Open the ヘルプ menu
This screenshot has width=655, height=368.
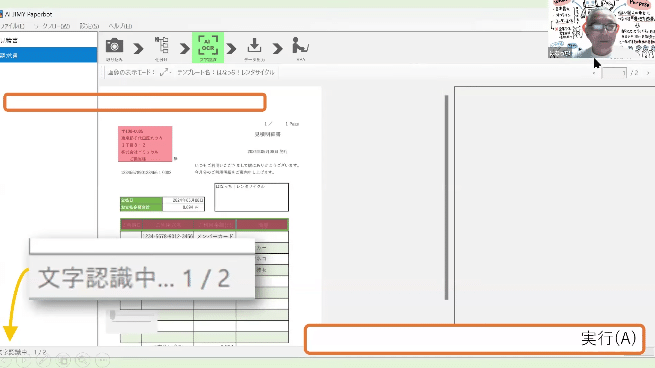pyautogui.click(x=120, y=26)
